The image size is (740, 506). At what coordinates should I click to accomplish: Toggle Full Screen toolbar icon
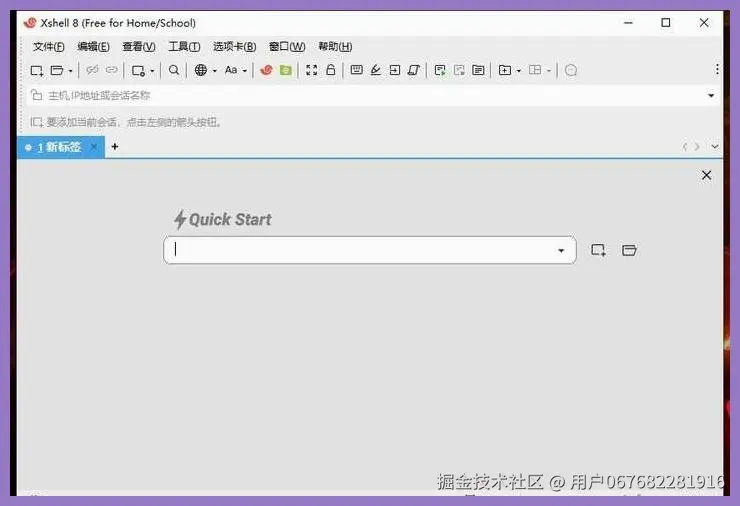pyautogui.click(x=311, y=70)
